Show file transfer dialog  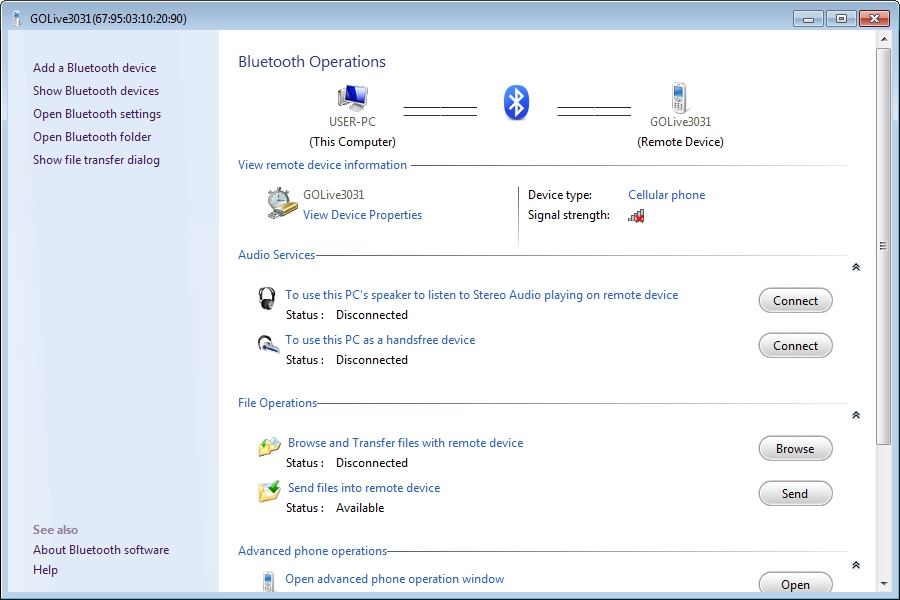click(x=96, y=160)
